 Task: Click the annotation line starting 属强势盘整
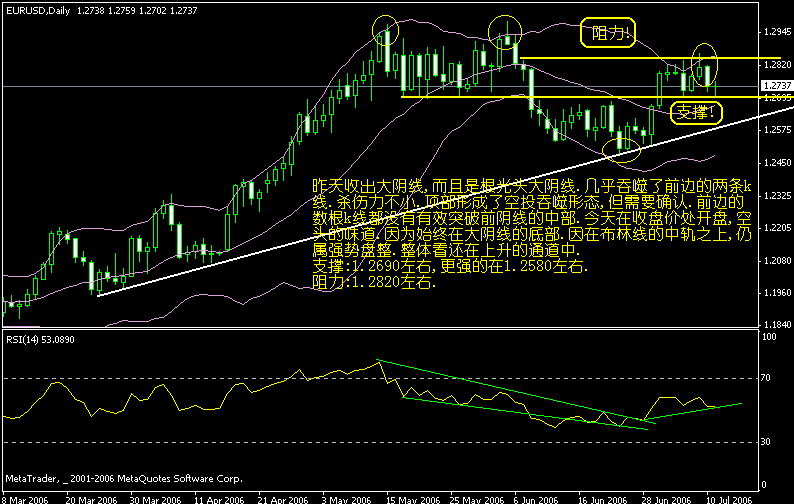click(446, 250)
